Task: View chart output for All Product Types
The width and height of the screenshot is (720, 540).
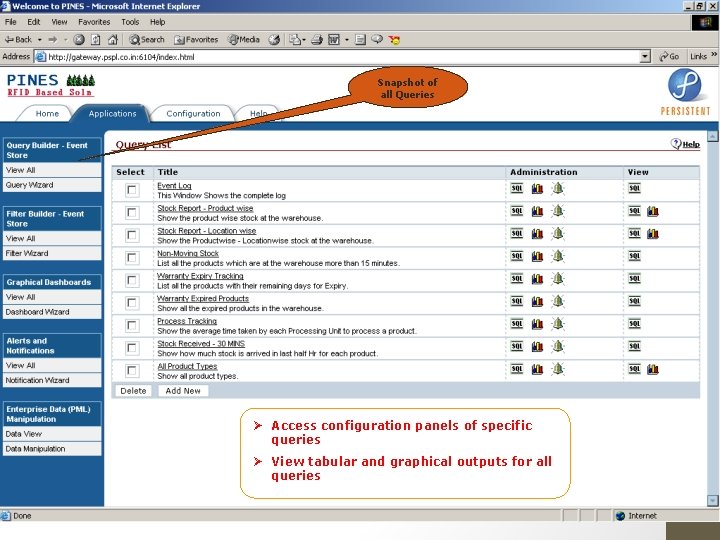Action: tap(652, 369)
